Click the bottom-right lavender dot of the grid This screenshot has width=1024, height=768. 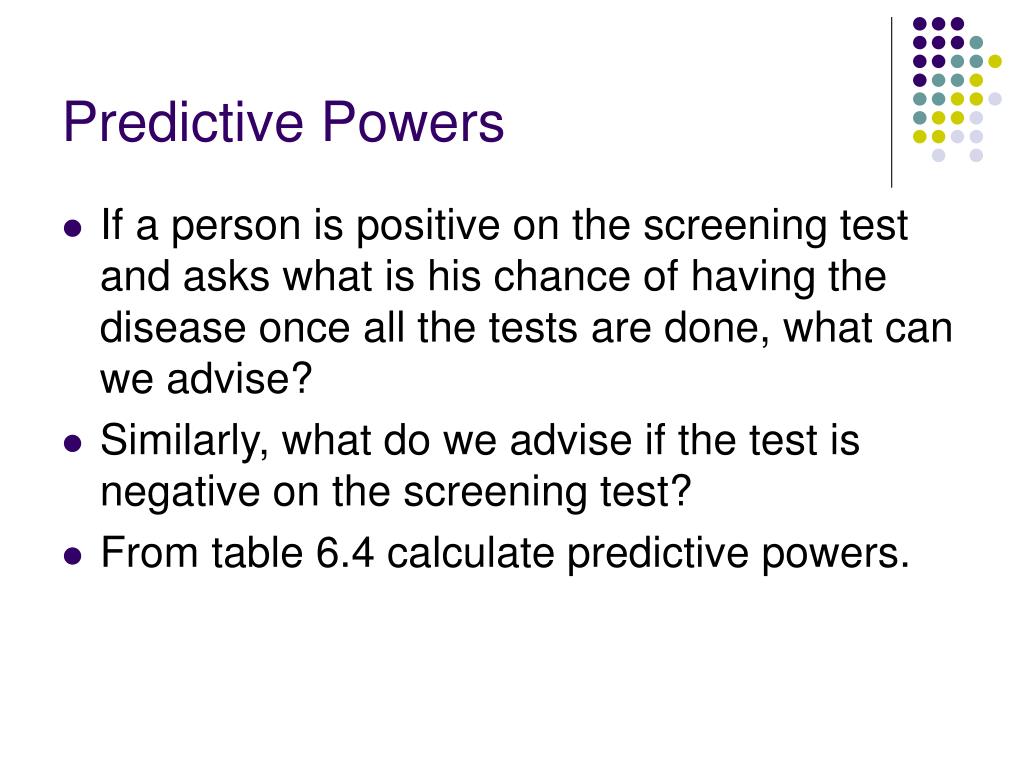pyautogui.click(x=976, y=155)
